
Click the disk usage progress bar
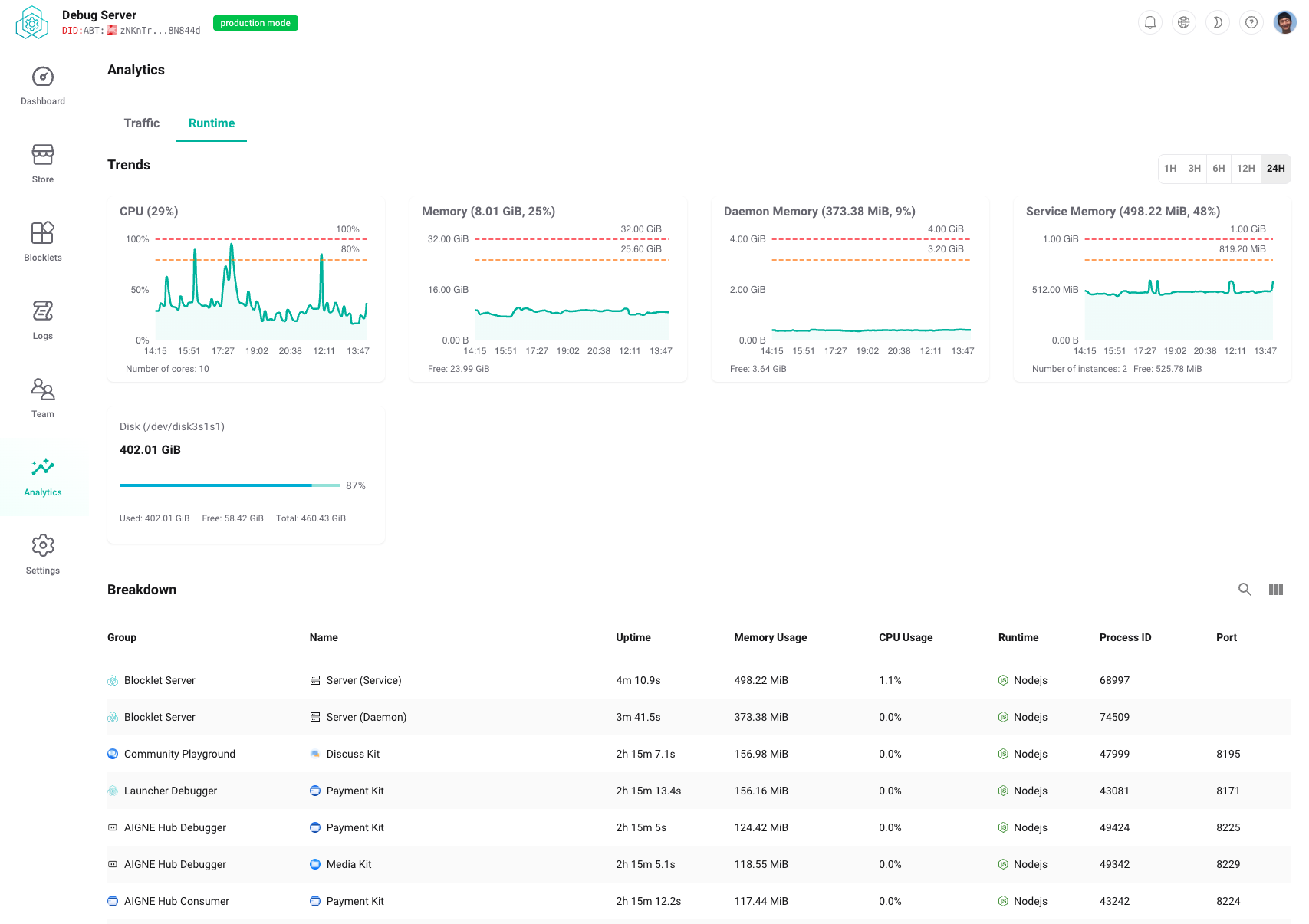(229, 485)
